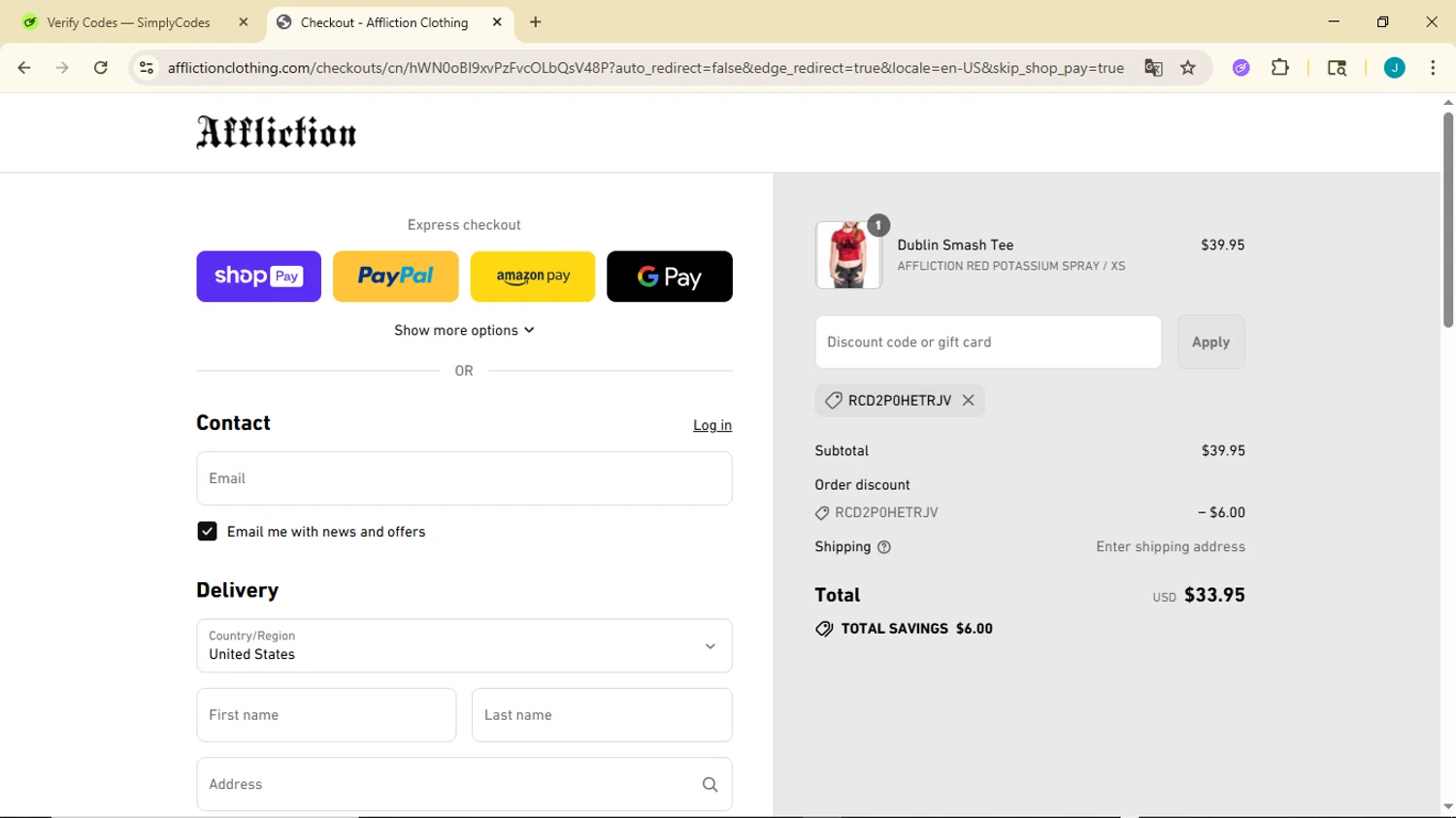The height and width of the screenshot is (818, 1456).
Task: Click the shipping help question mark icon
Action: pyautogui.click(x=883, y=547)
